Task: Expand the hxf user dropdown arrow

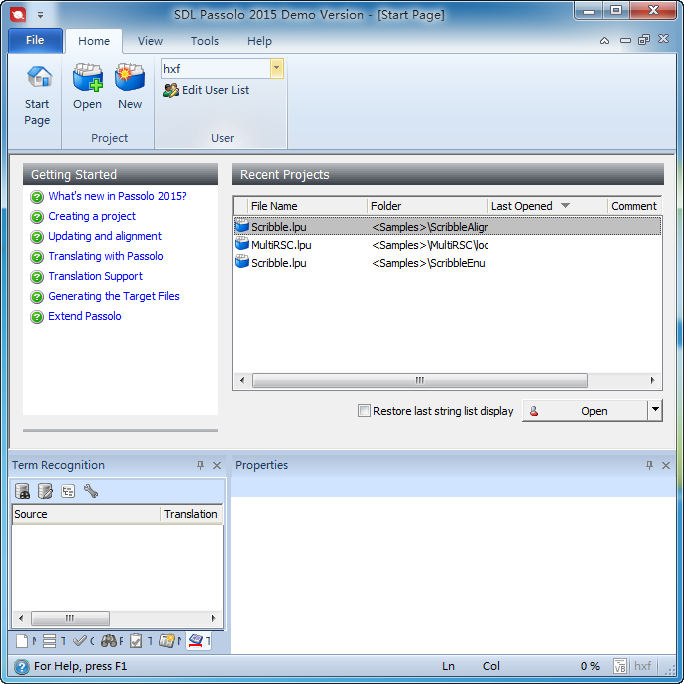Action: click(277, 68)
